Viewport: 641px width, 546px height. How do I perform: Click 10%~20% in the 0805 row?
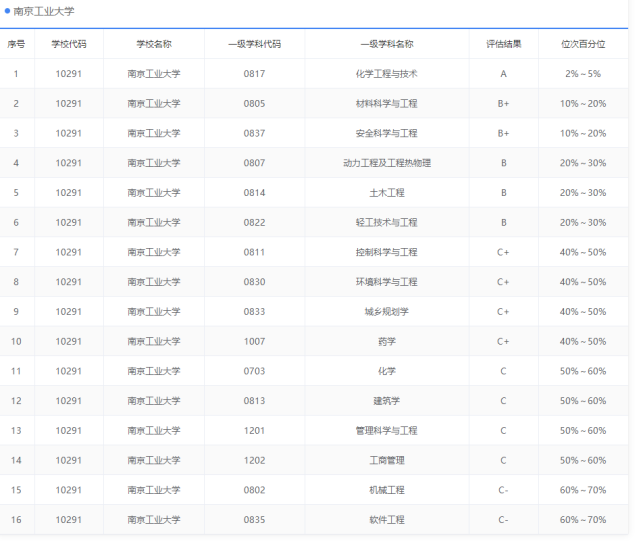click(x=583, y=104)
